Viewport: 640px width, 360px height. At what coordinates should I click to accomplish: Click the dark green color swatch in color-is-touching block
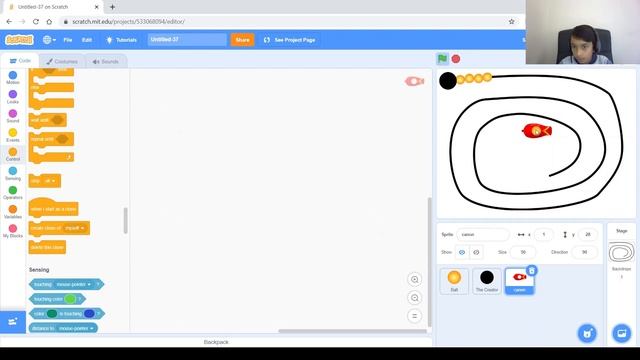click(52, 314)
